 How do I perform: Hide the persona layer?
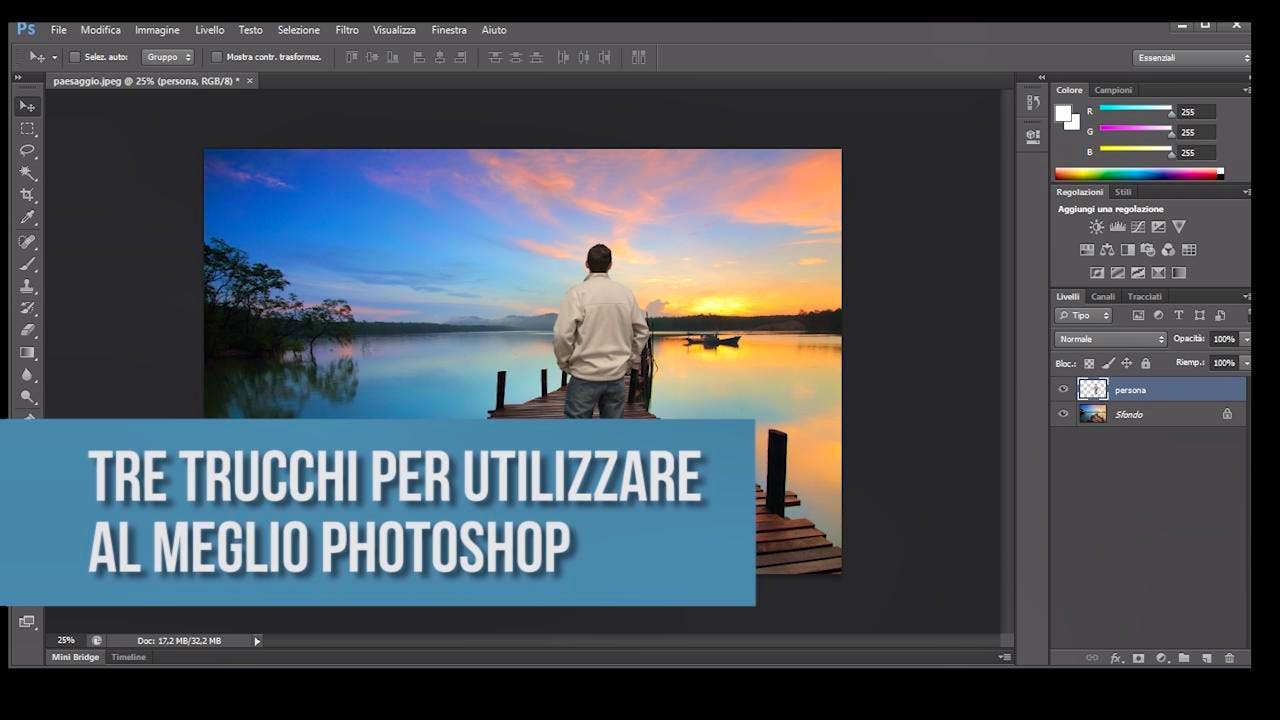pyautogui.click(x=1064, y=390)
